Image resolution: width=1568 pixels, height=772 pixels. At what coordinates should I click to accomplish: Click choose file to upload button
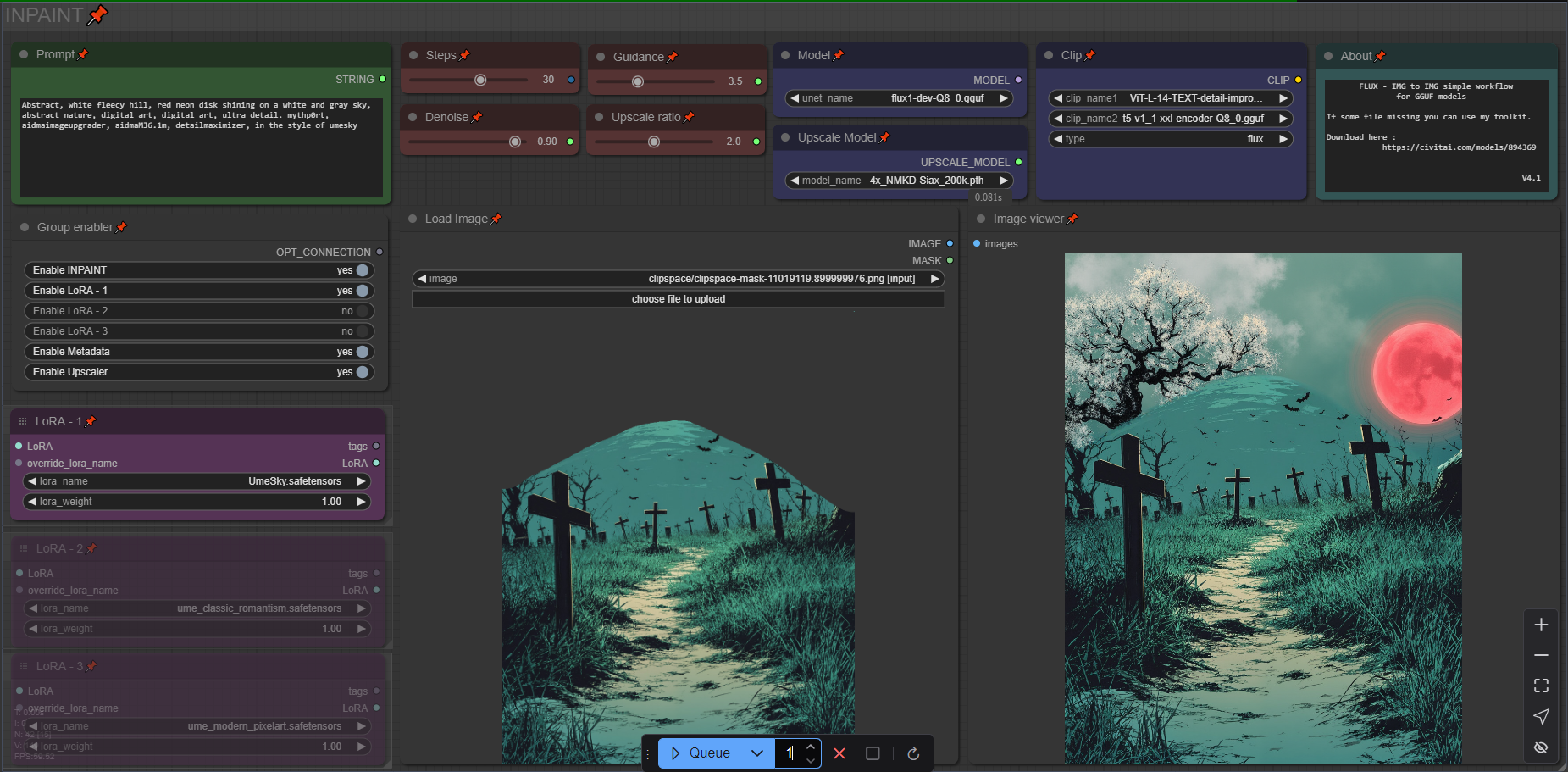[x=678, y=299]
